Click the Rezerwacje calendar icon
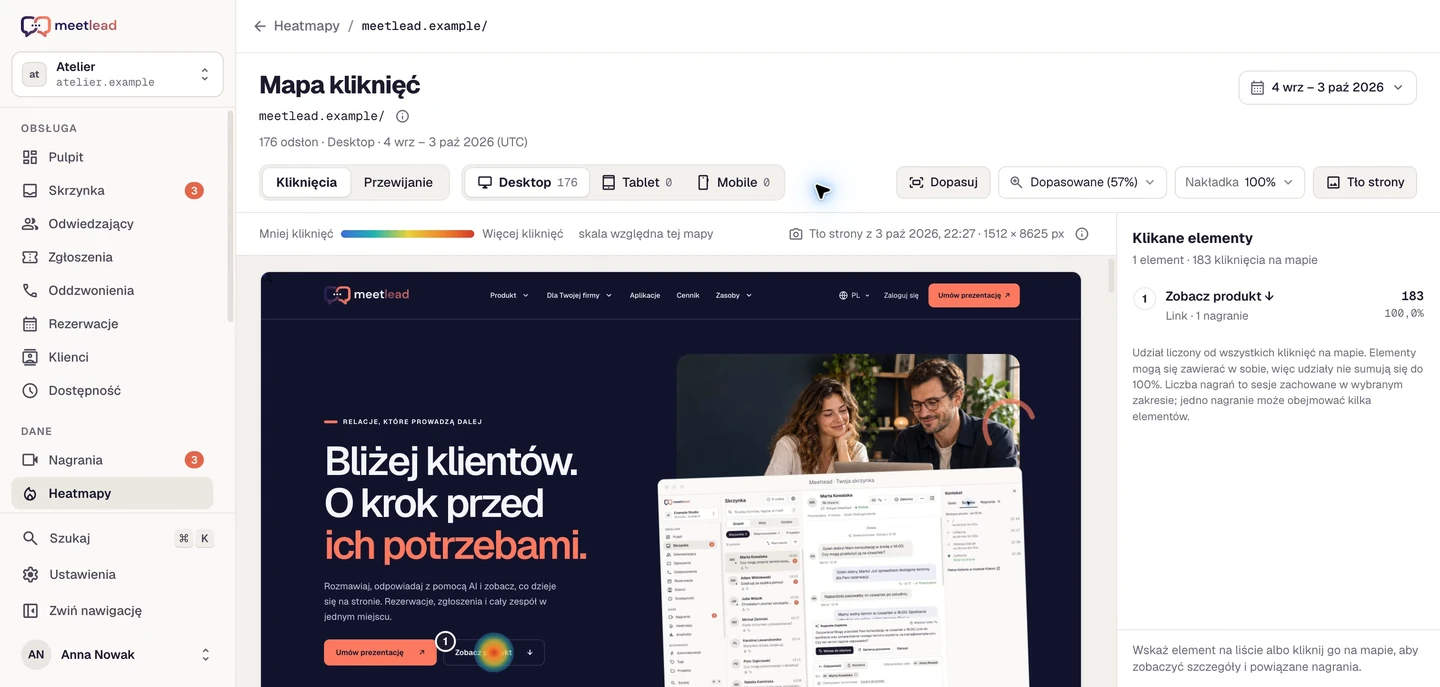Image resolution: width=1440 pixels, height=687 pixels. pos(30,324)
